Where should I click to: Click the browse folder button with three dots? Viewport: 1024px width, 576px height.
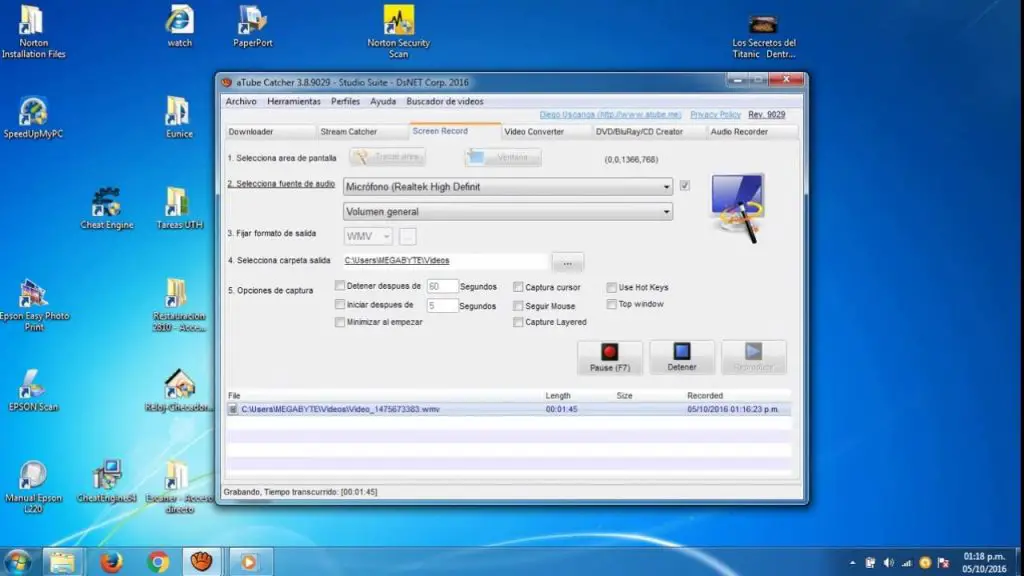(x=567, y=262)
